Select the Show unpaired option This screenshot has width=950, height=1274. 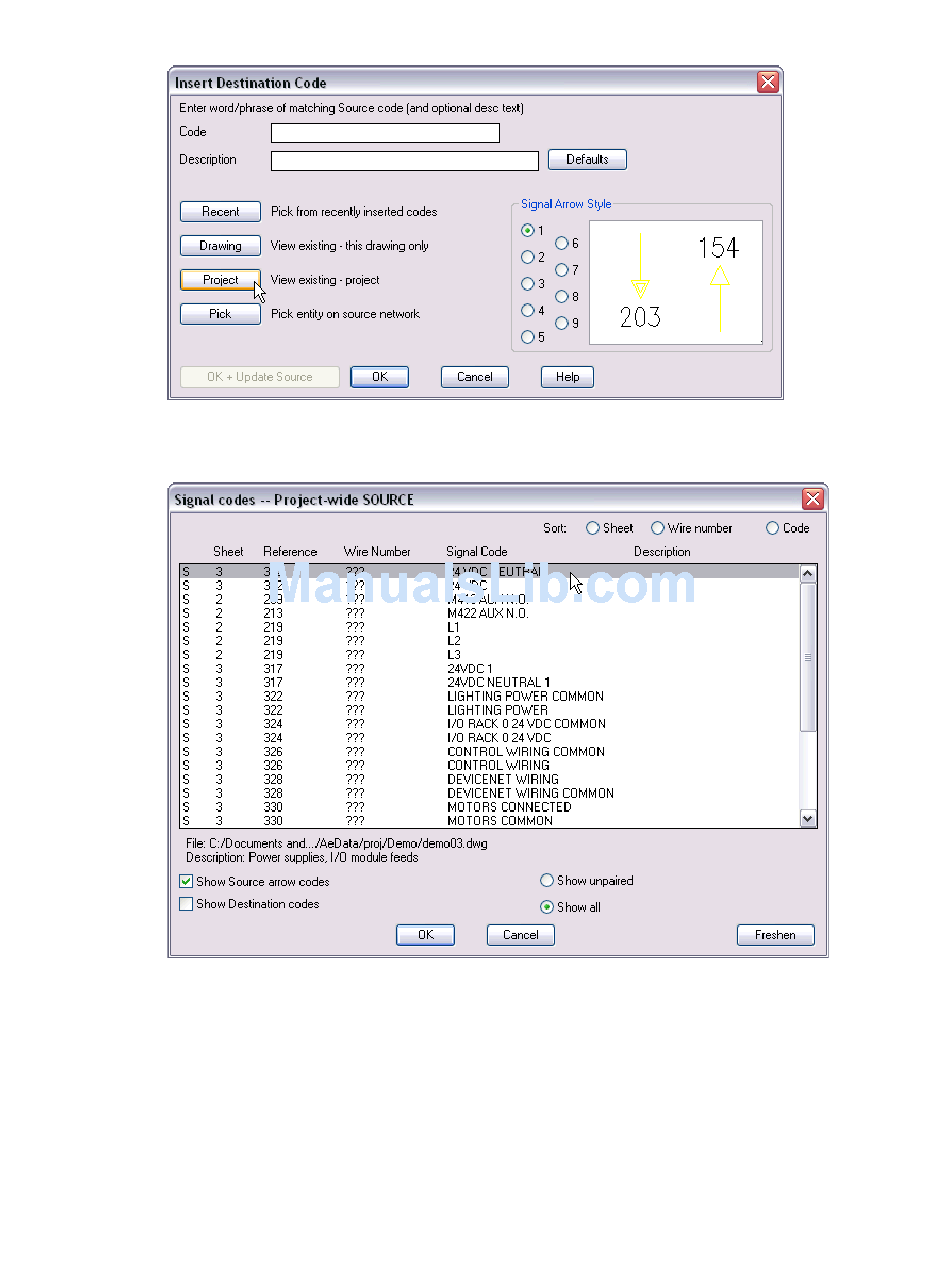click(547, 881)
